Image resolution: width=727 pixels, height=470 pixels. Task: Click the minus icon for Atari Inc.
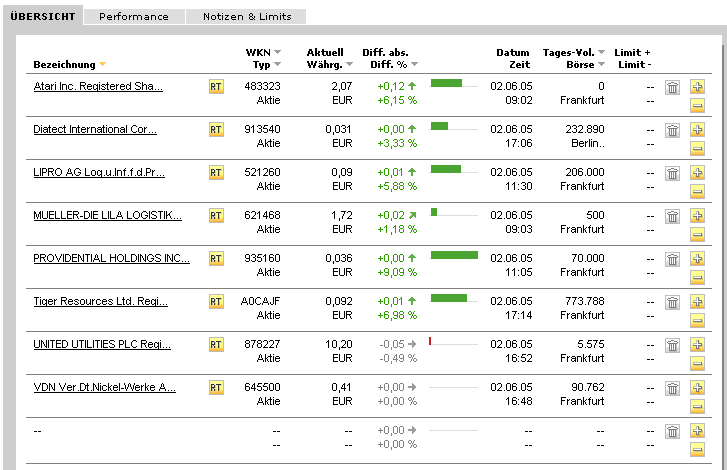[697, 105]
